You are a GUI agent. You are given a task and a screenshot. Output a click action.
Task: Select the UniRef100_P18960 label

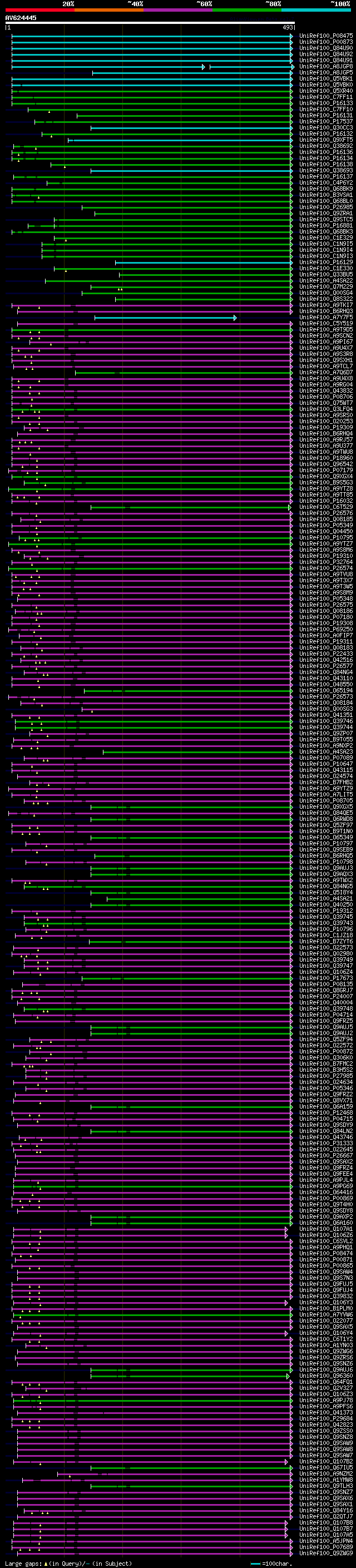click(326, 458)
